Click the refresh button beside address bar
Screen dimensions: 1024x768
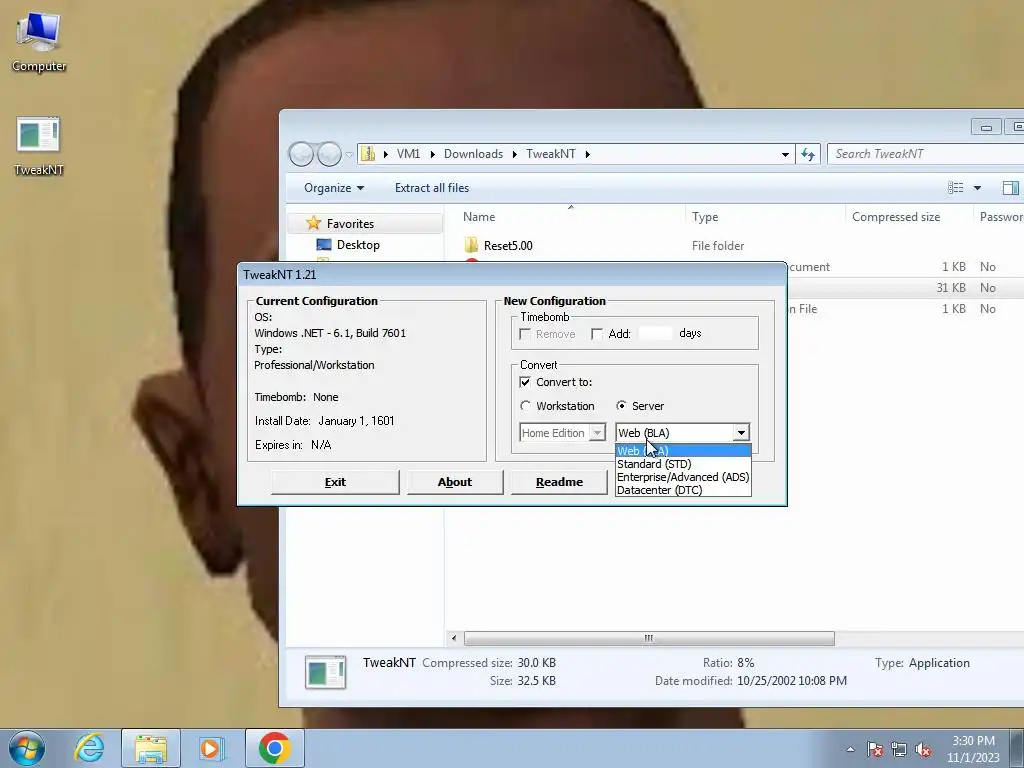click(808, 154)
